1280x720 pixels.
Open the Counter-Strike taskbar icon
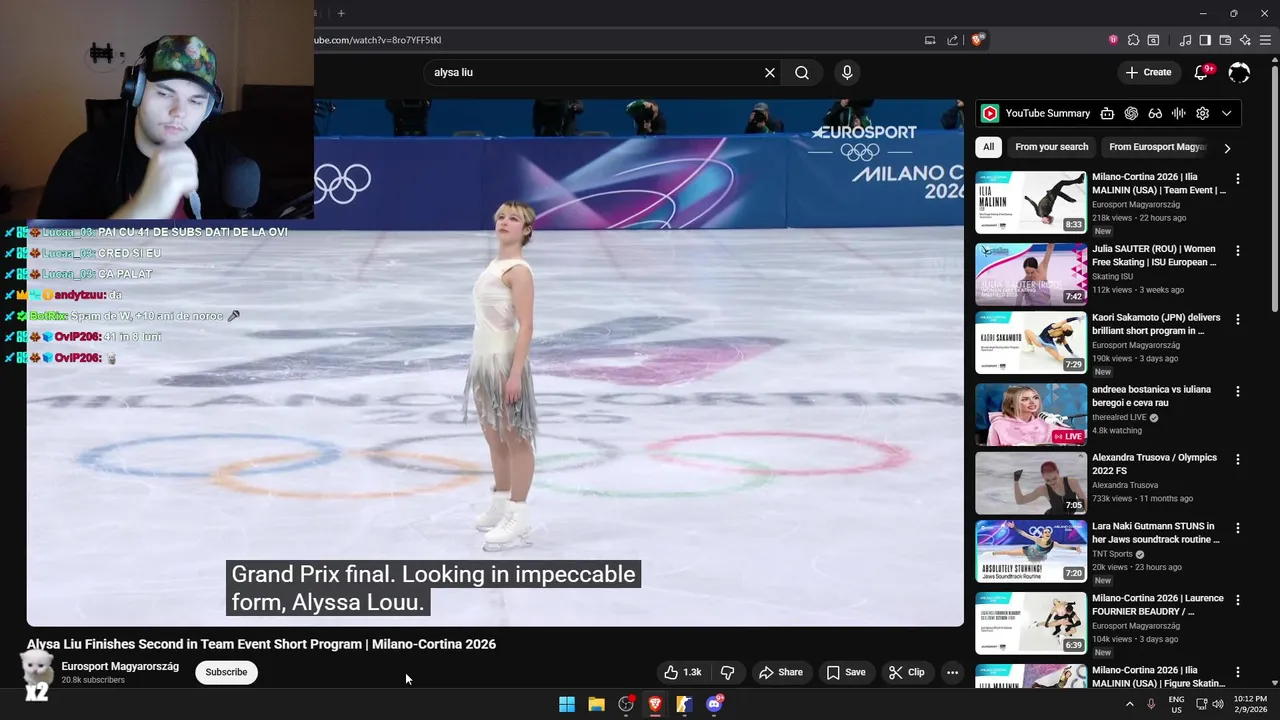pyautogui.click(x=684, y=704)
